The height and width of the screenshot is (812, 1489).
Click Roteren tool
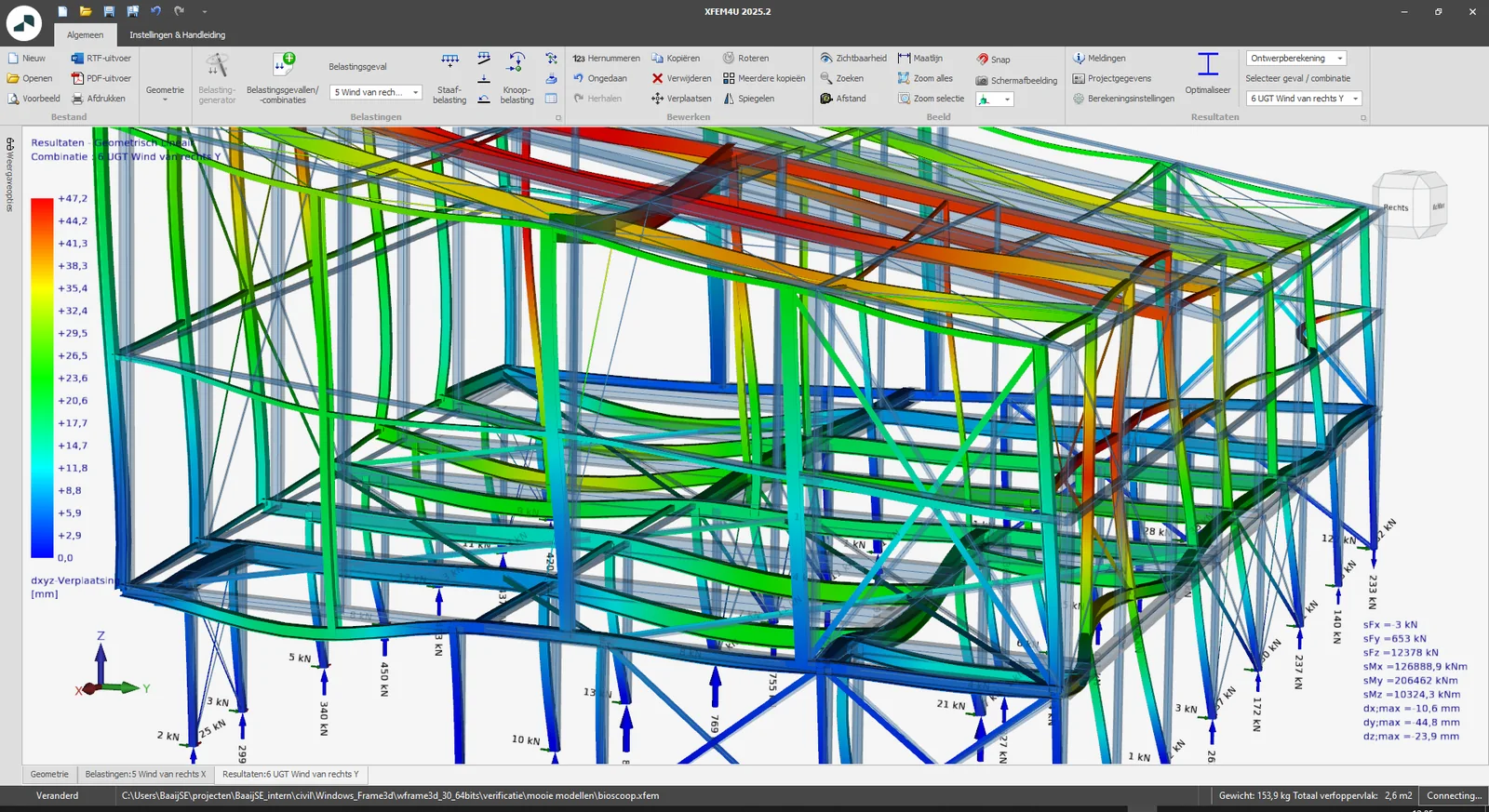[745, 58]
